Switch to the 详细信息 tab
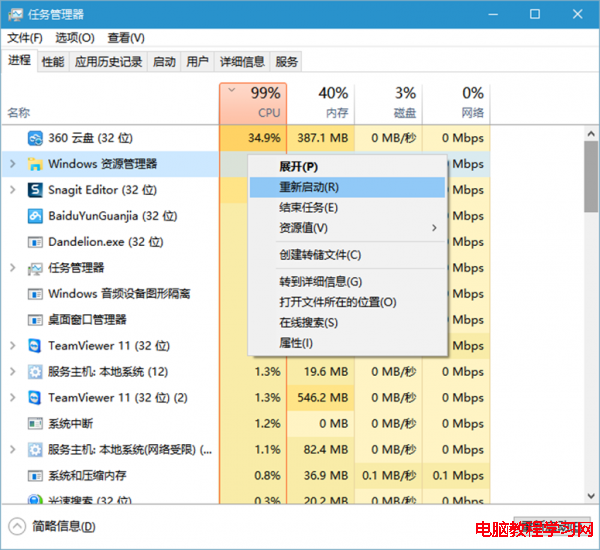The image size is (600, 550). pyautogui.click(x=242, y=62)
